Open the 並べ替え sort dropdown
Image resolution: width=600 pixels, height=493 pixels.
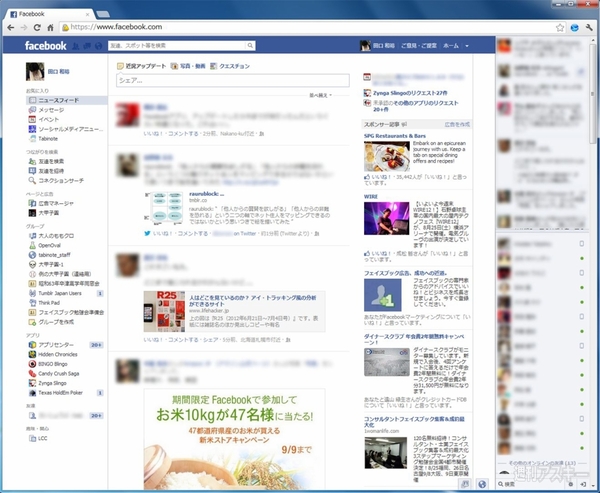321,95
